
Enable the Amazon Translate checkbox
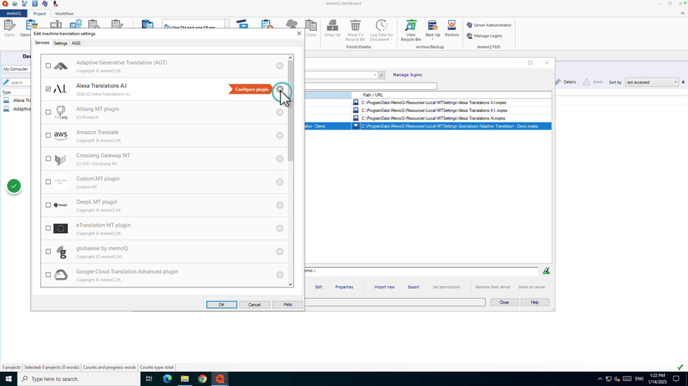(48, 136)
